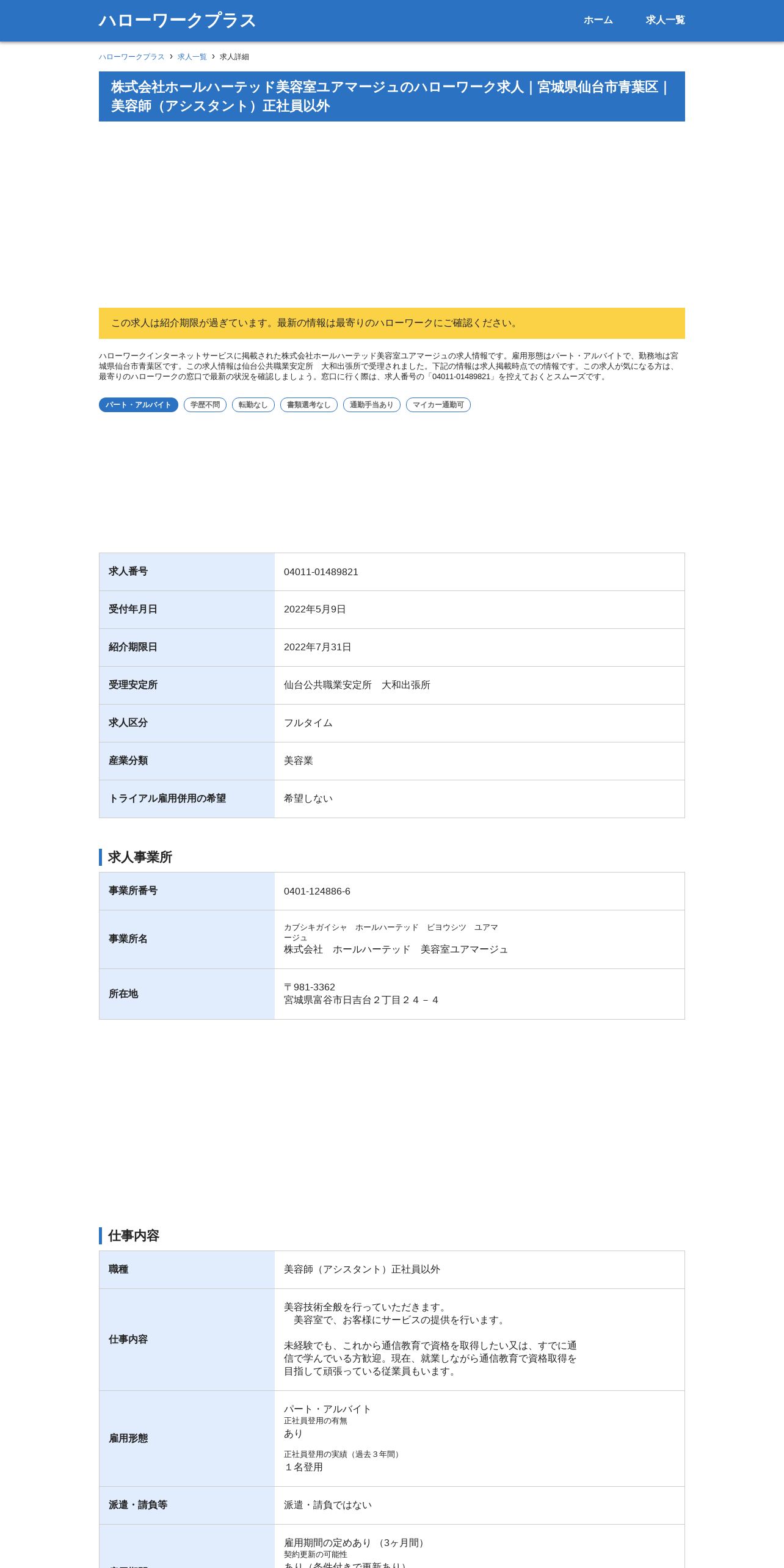Screen dimensions: 784x1568
Task: Click 美容師（アシスタント）正社員以外 value
Action: [362, 1269]
